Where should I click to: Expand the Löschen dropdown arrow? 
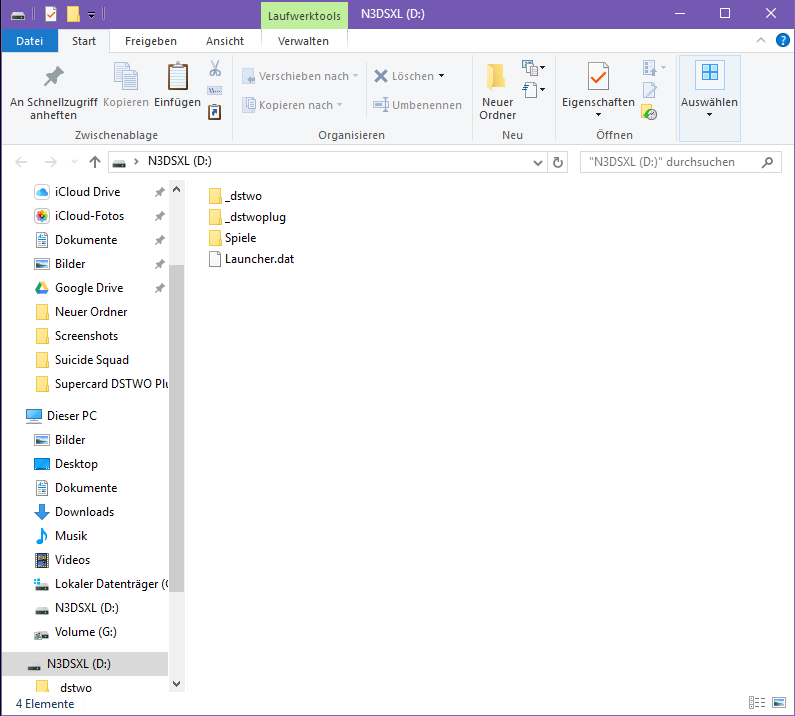(442, 76)
